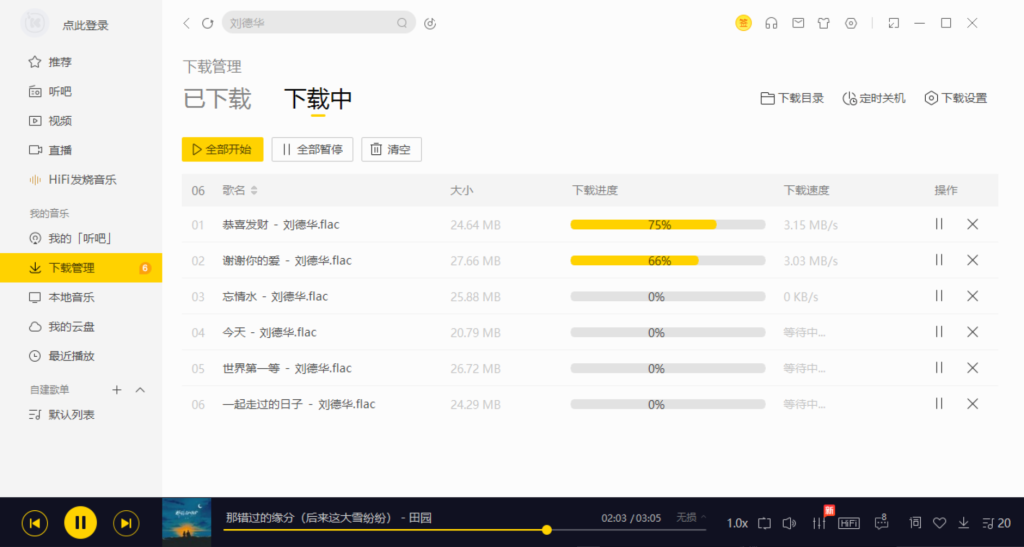Toggle the loop play mode
The width and height of the screenshot is (1024, 547).
point(764,524)
